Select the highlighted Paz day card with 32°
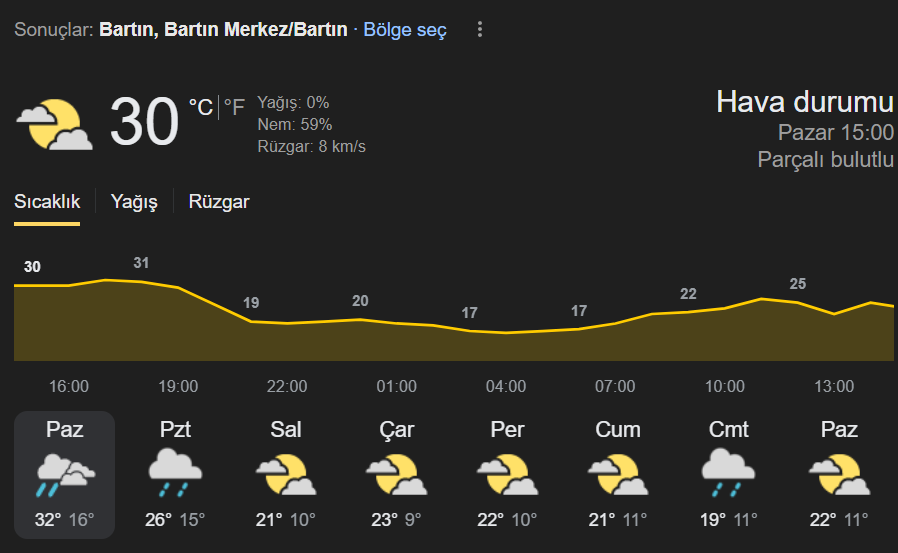The width and height of the screenshot is (898, 553). 65,475
